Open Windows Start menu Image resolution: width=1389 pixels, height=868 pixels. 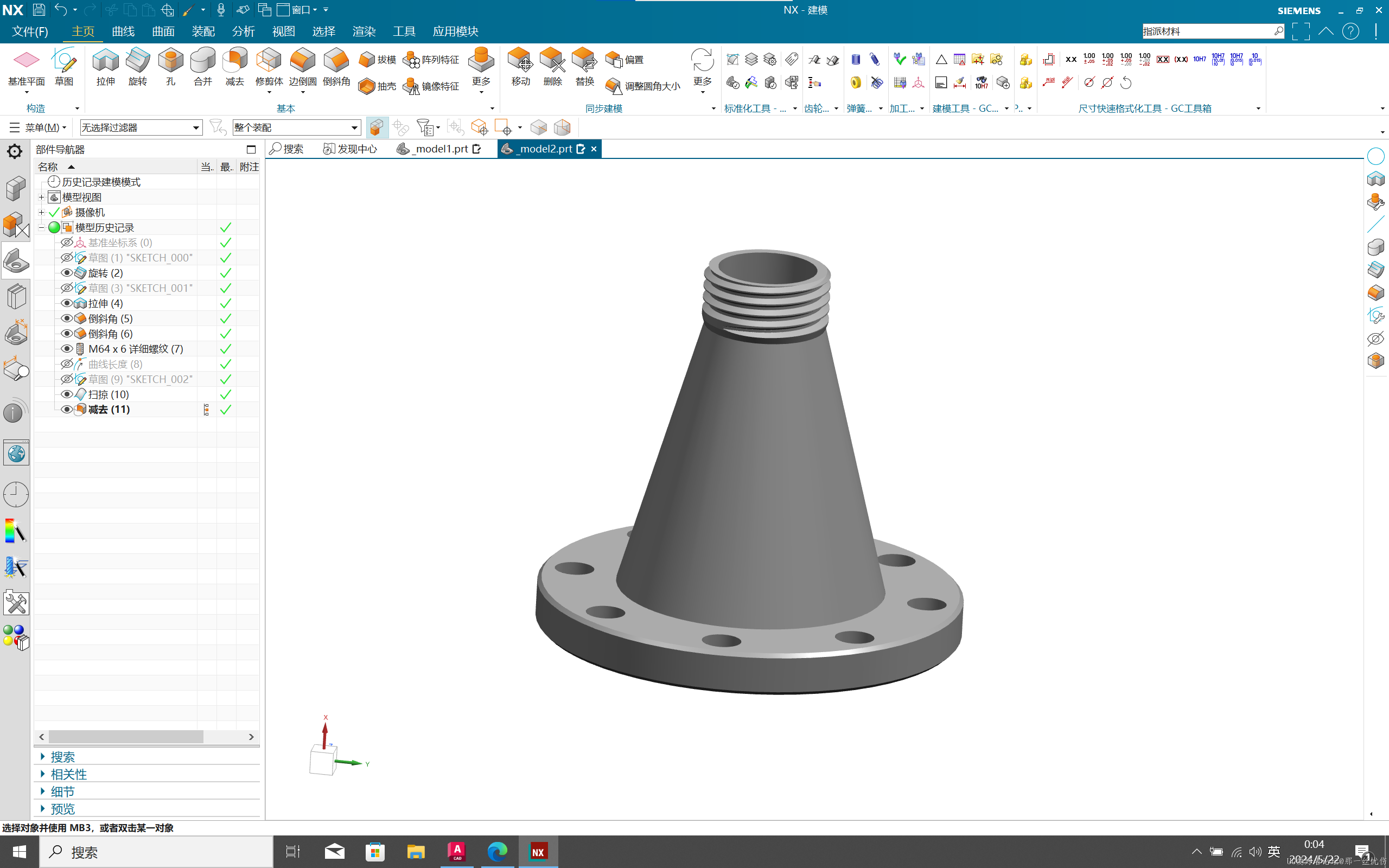(x=19, y=852)
